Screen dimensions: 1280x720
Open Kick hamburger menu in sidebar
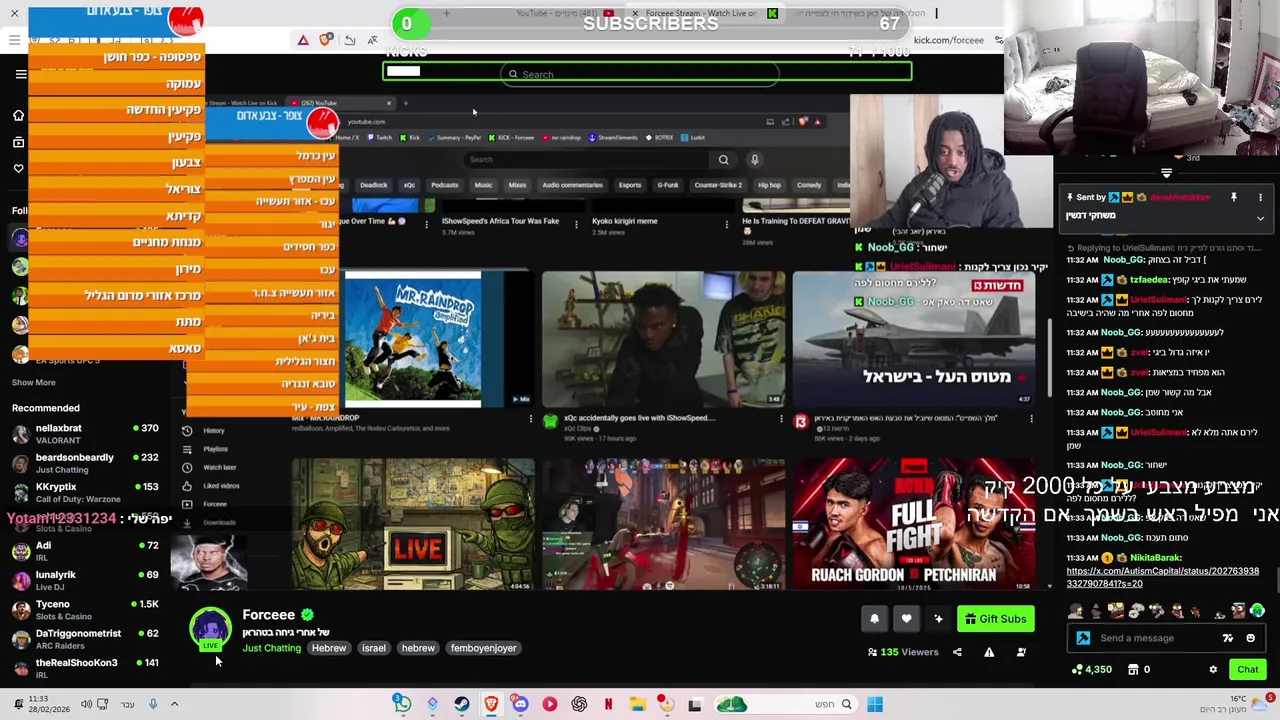(x=20, y=74)
